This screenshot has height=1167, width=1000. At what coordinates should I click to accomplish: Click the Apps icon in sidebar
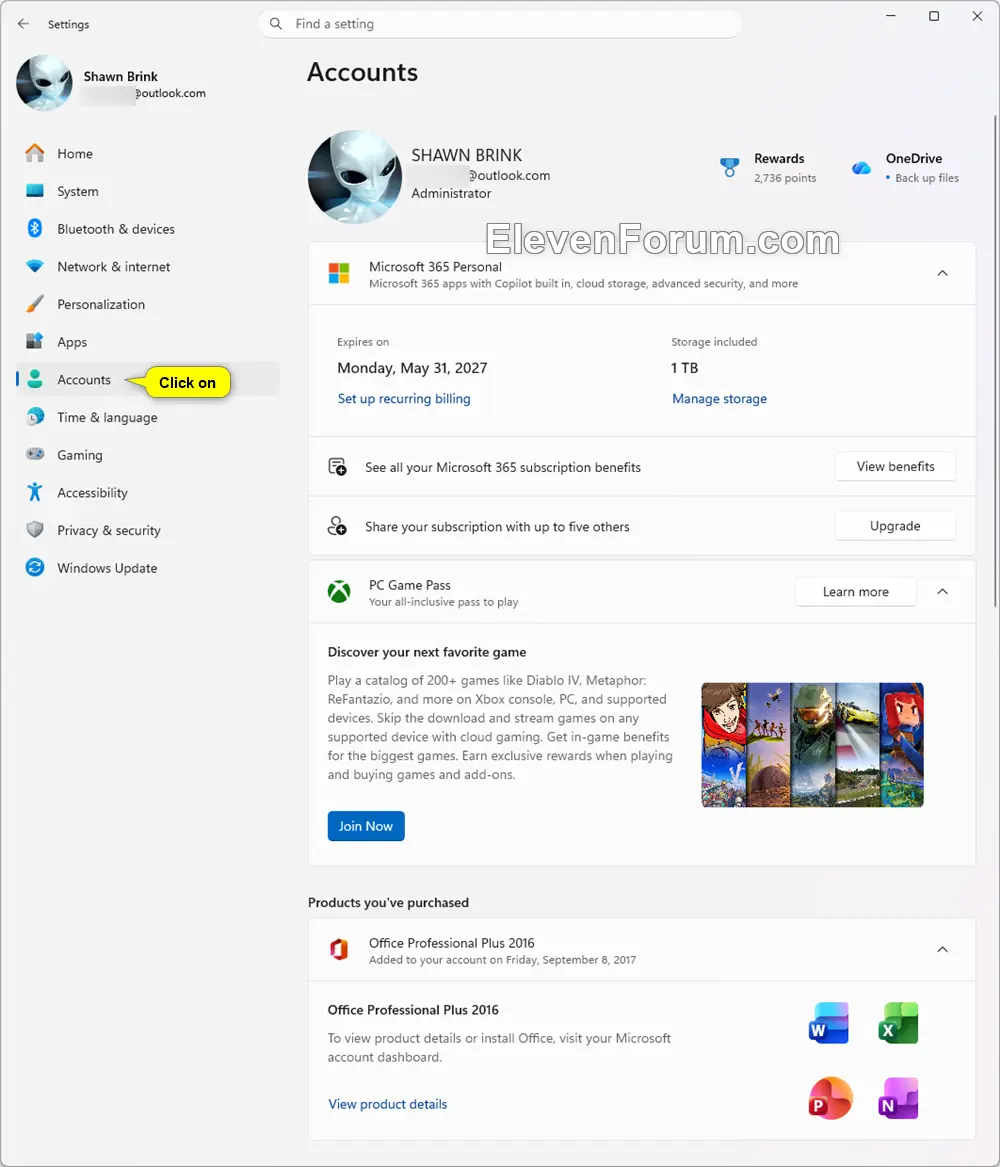35,342
